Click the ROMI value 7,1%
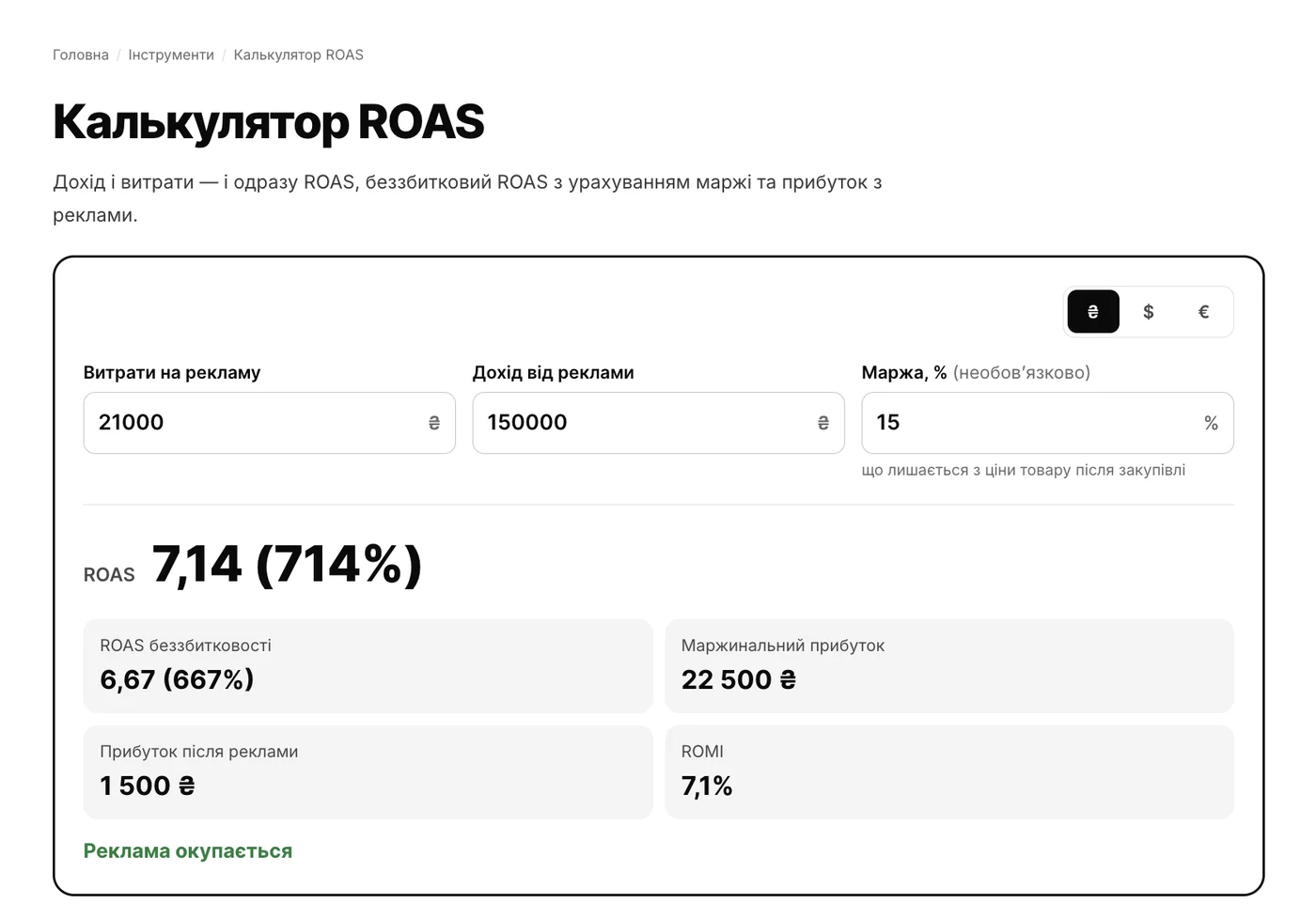This screenshot has height=919, width=1316. click(707, 786)
